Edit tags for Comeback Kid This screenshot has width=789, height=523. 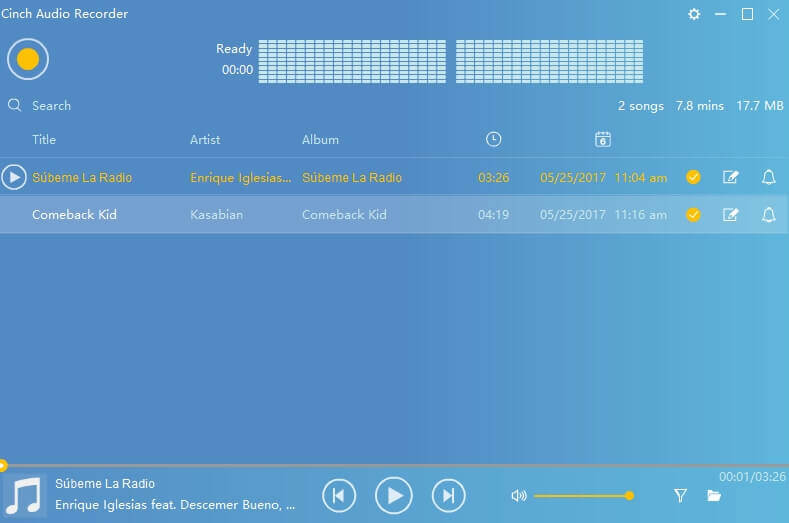731,215
